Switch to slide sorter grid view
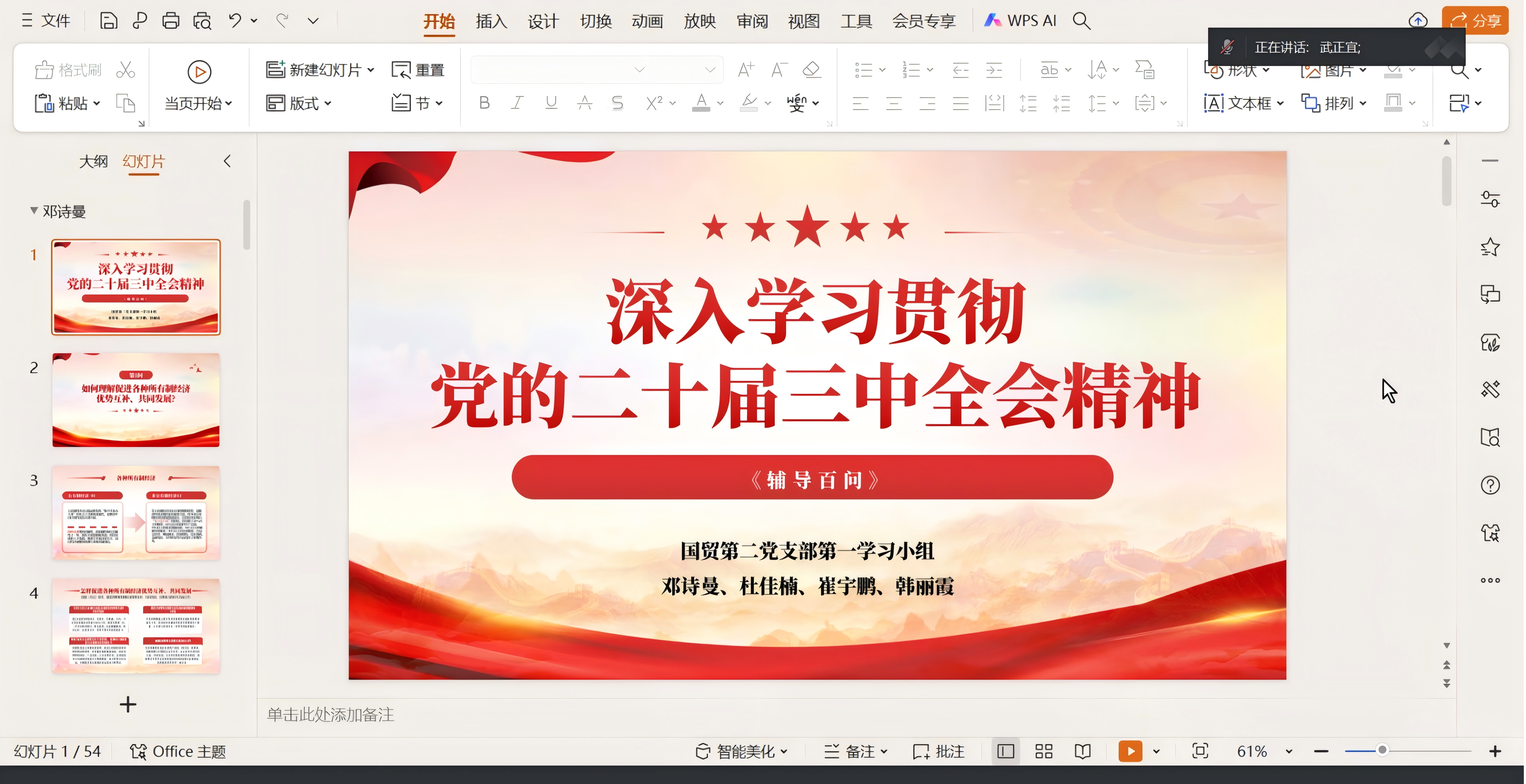Image resolution: width=1526 pixels, height=784 pixels. [x=1044, y=751]
